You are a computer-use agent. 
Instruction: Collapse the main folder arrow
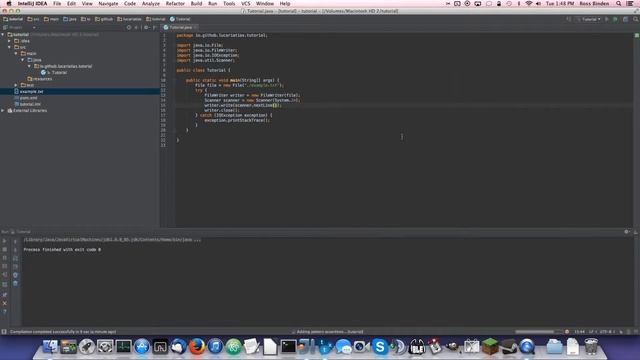click(16, 53)
